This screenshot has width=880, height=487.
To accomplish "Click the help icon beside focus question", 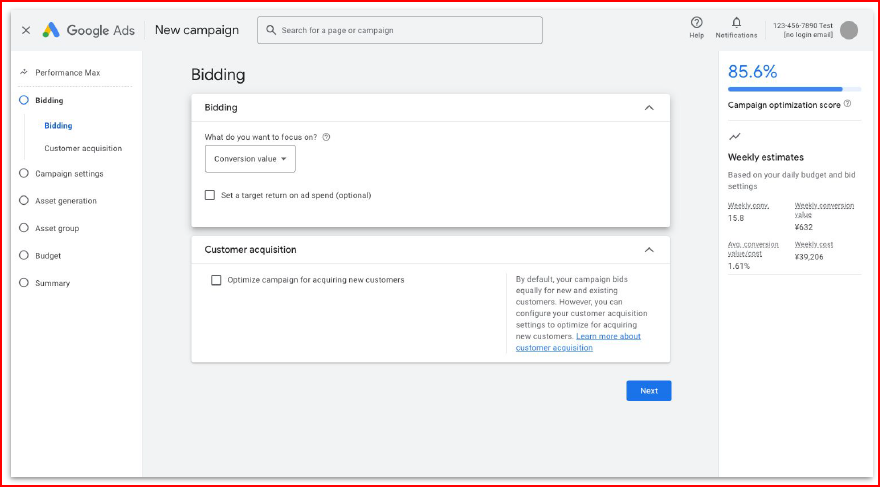I will point(327,137).
